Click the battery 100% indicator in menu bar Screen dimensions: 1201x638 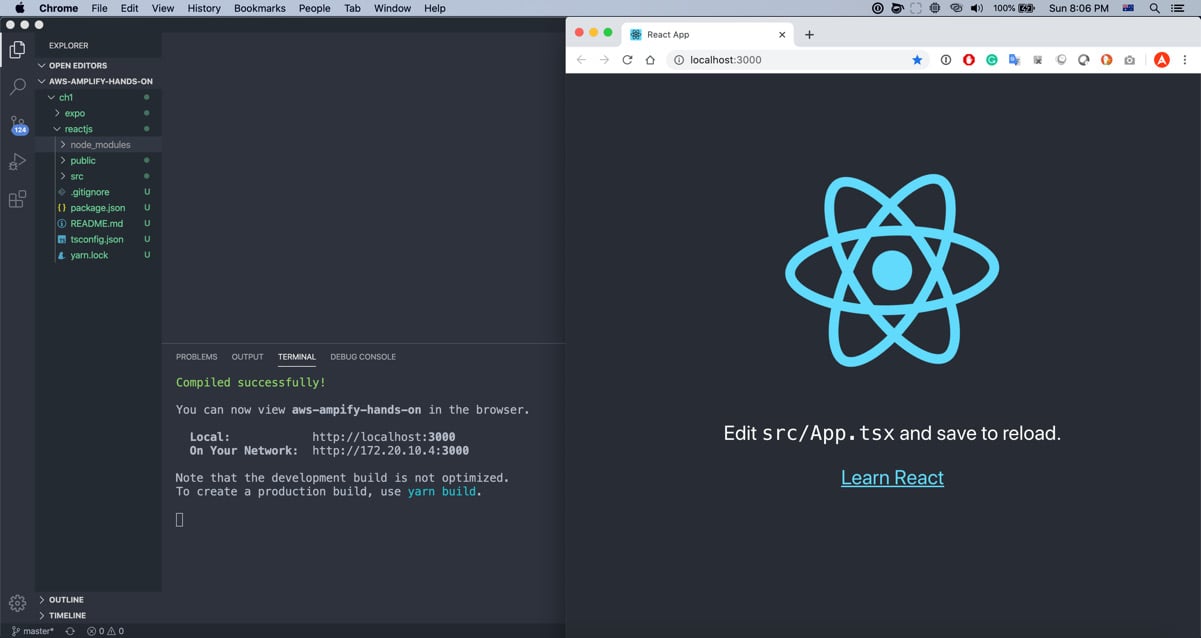click(1012, 8)
